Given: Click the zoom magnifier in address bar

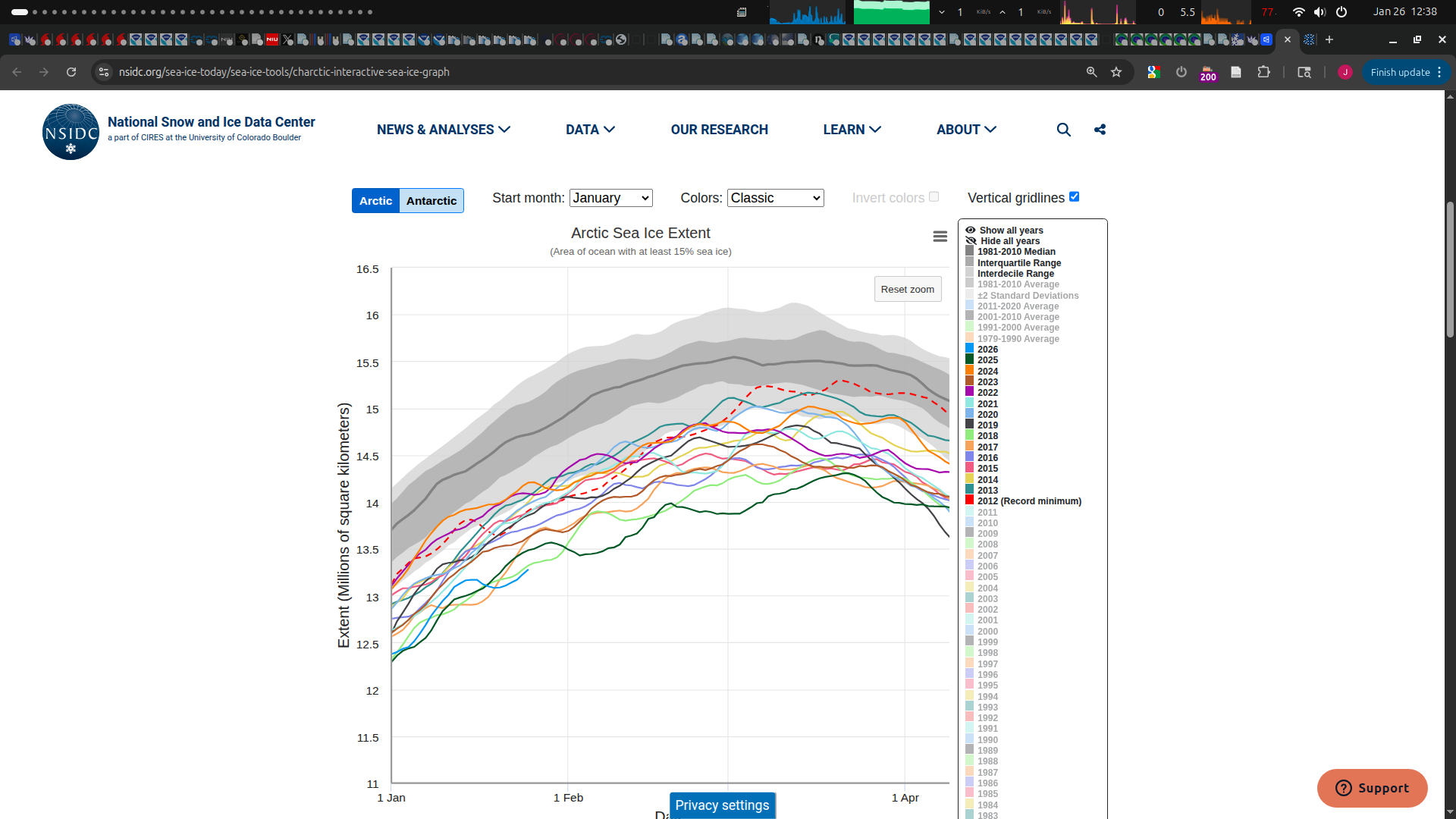Looking at the screenshot, I should coord(1091,72).
